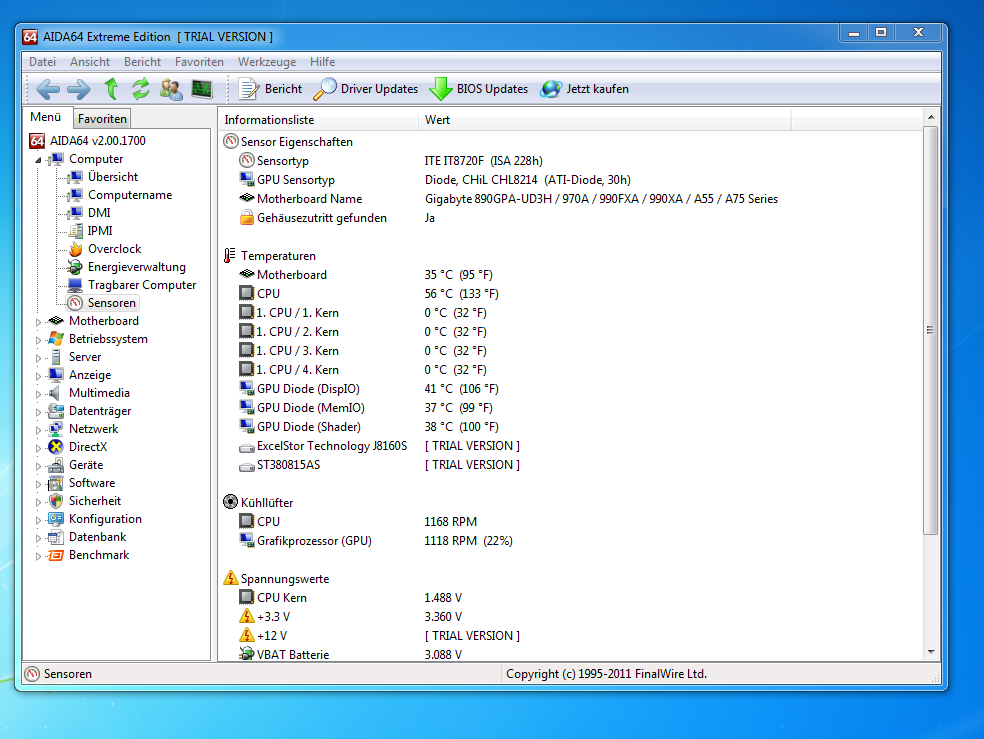This screenshot has height=739, width=984.
Task: Collapse the Computer tree node
Action: [x=38, y=160]
